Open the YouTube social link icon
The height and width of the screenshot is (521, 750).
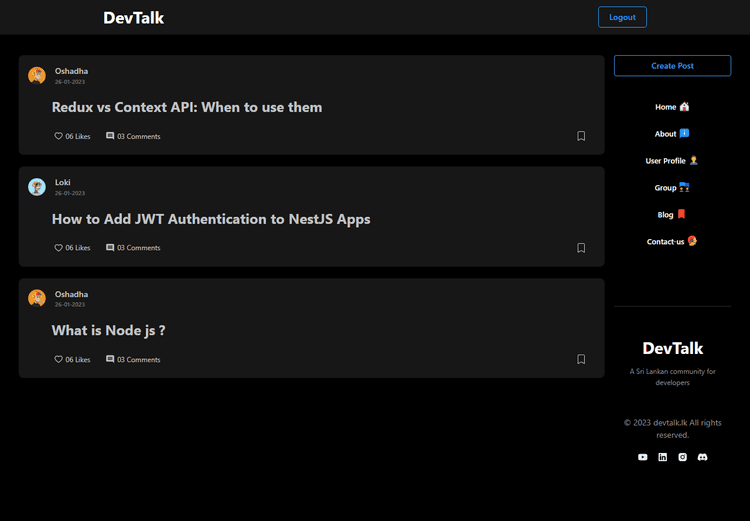642,457
